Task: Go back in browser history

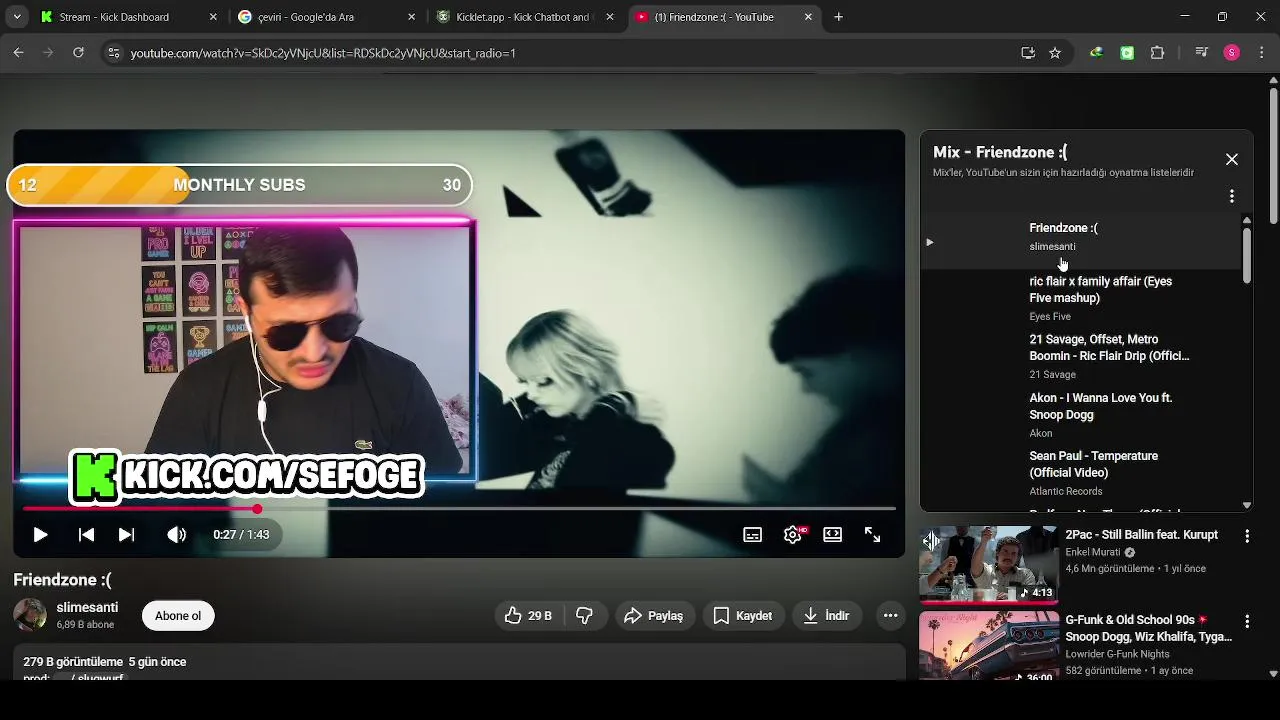Action: [18, 53]
